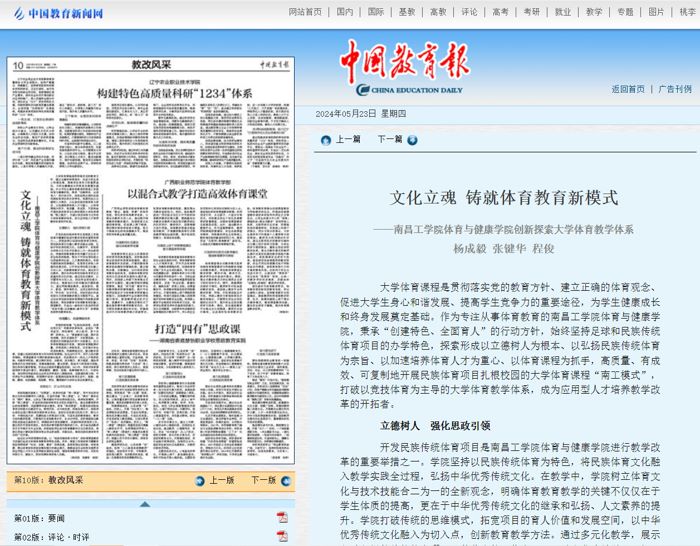Click author line 杨成毅 张键华 程俊
700x546 pixels.
click(x=504, y=249)
